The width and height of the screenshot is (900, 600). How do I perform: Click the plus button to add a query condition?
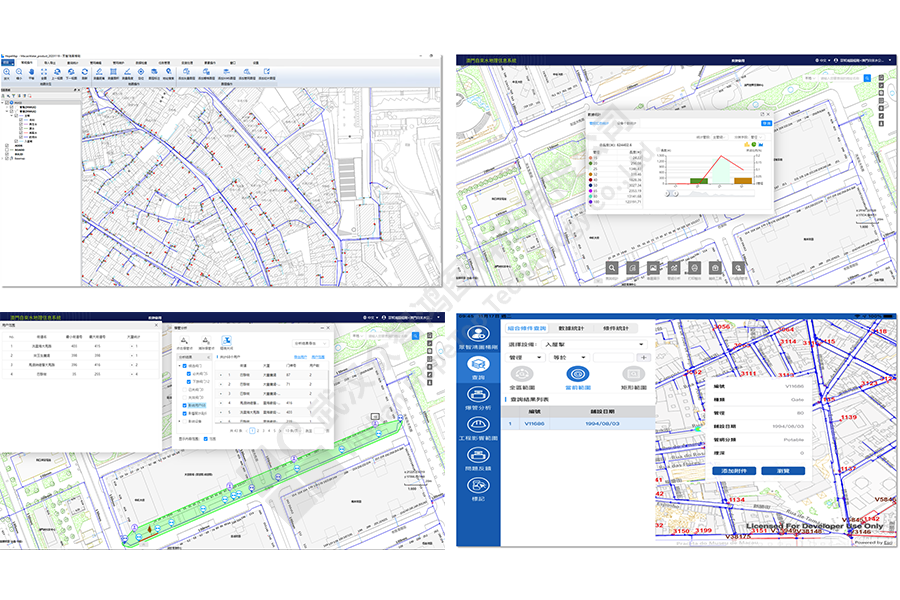click(x=643, y=358)
